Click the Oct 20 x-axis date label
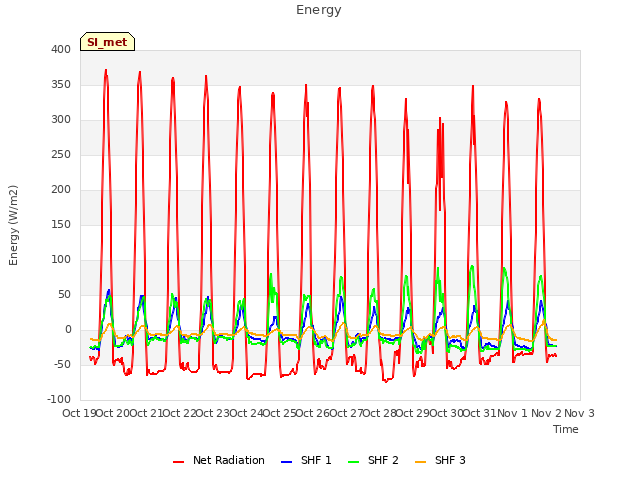Screen dimensions: 640x480 click(x=113, y=413)
